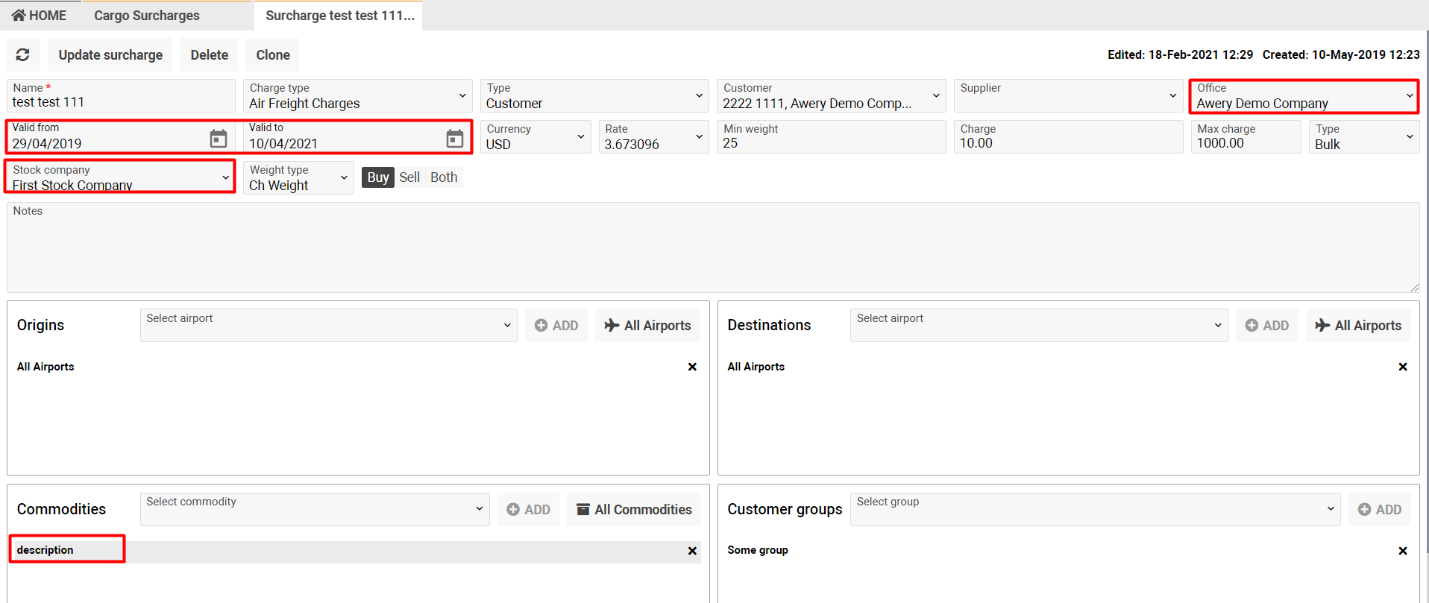Go to the HOME tab
Image resolution: width=1429 pixels, height=603 pixels.
pos(39,15)
